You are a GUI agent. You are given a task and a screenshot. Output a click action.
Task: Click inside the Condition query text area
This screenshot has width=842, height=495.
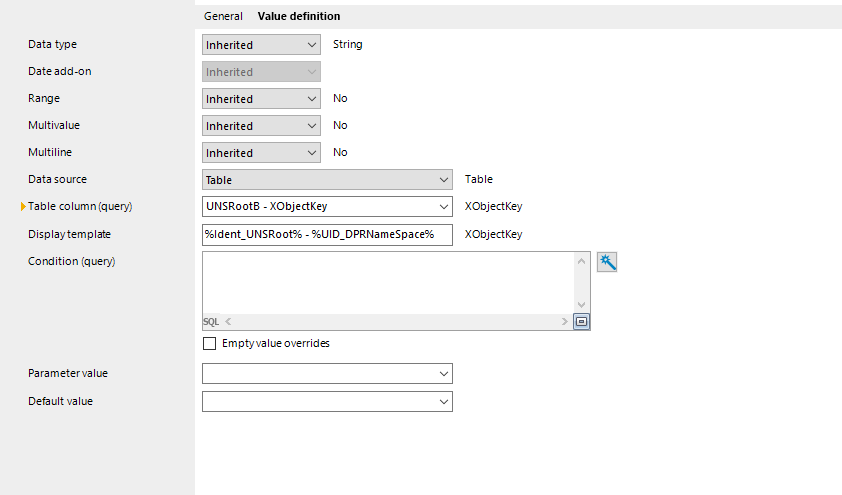(388, 283)
